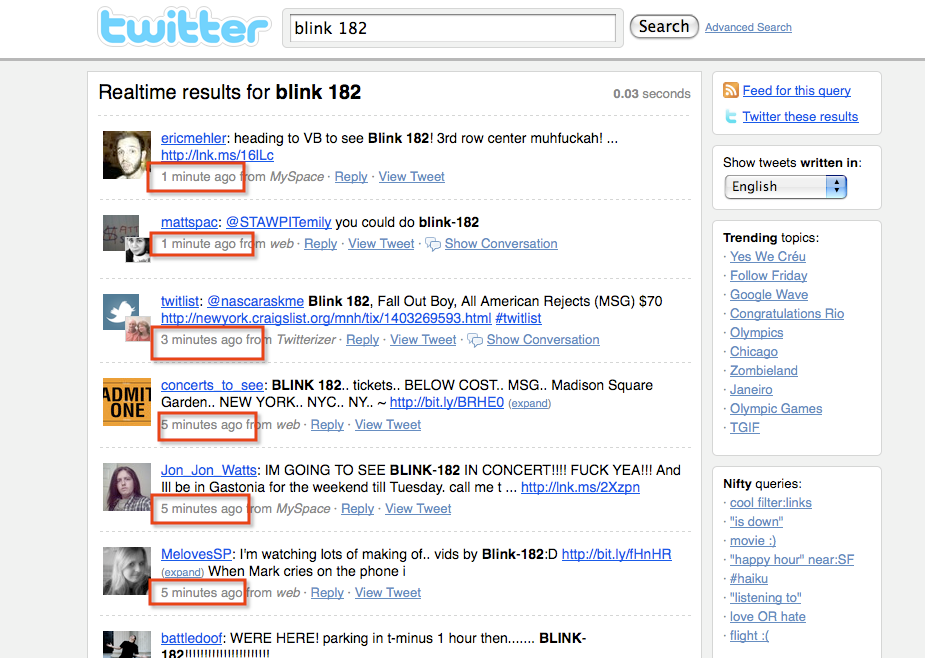925x658 pixels.
Task: Run nifty query #haiku
Action: click(749, 578)
